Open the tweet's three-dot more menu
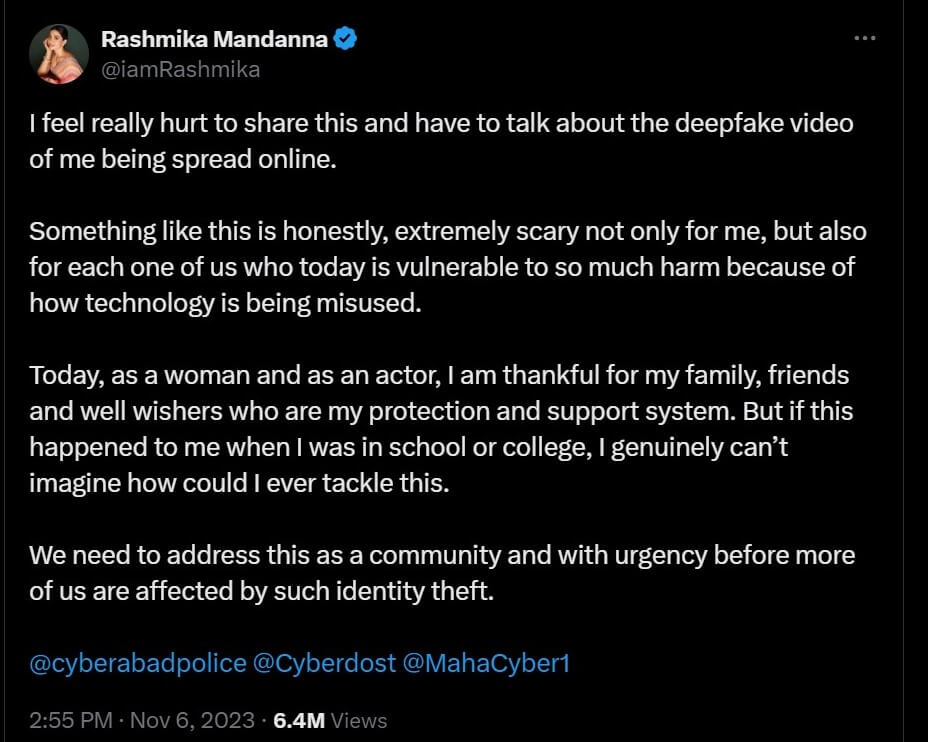 pyautogui.click(x=864, y=38)
